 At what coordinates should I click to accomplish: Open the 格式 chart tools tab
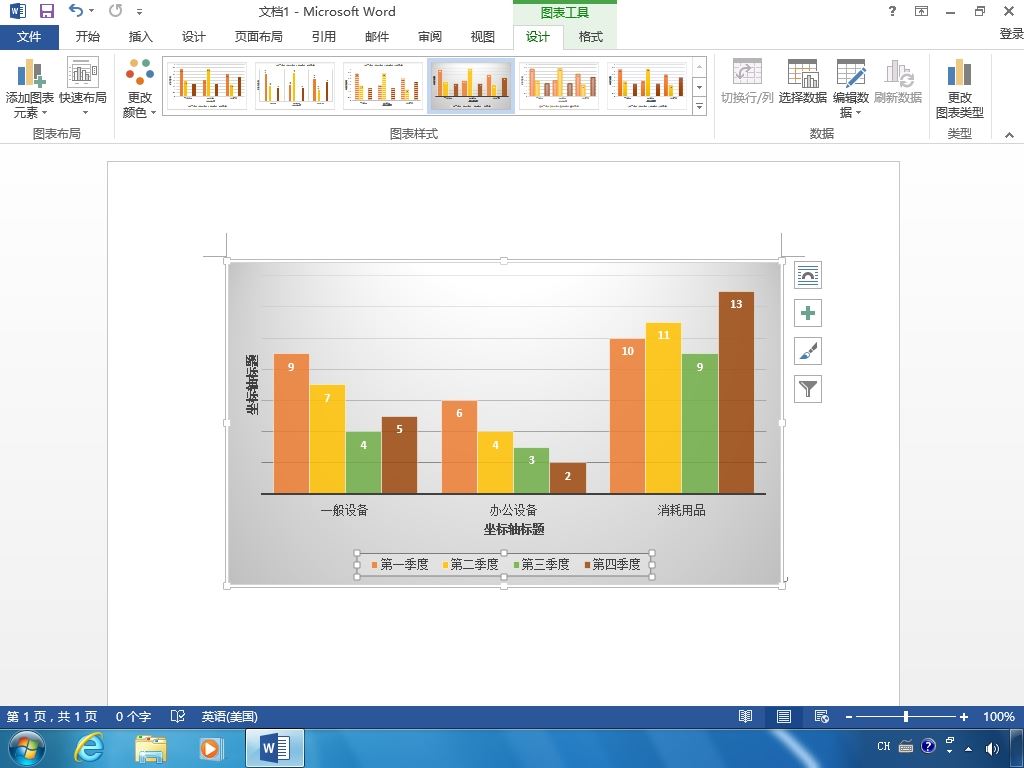[590, 37]
